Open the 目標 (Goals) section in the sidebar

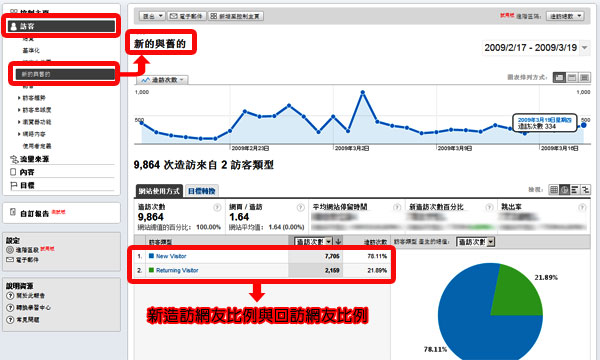(x=27, y=185)
